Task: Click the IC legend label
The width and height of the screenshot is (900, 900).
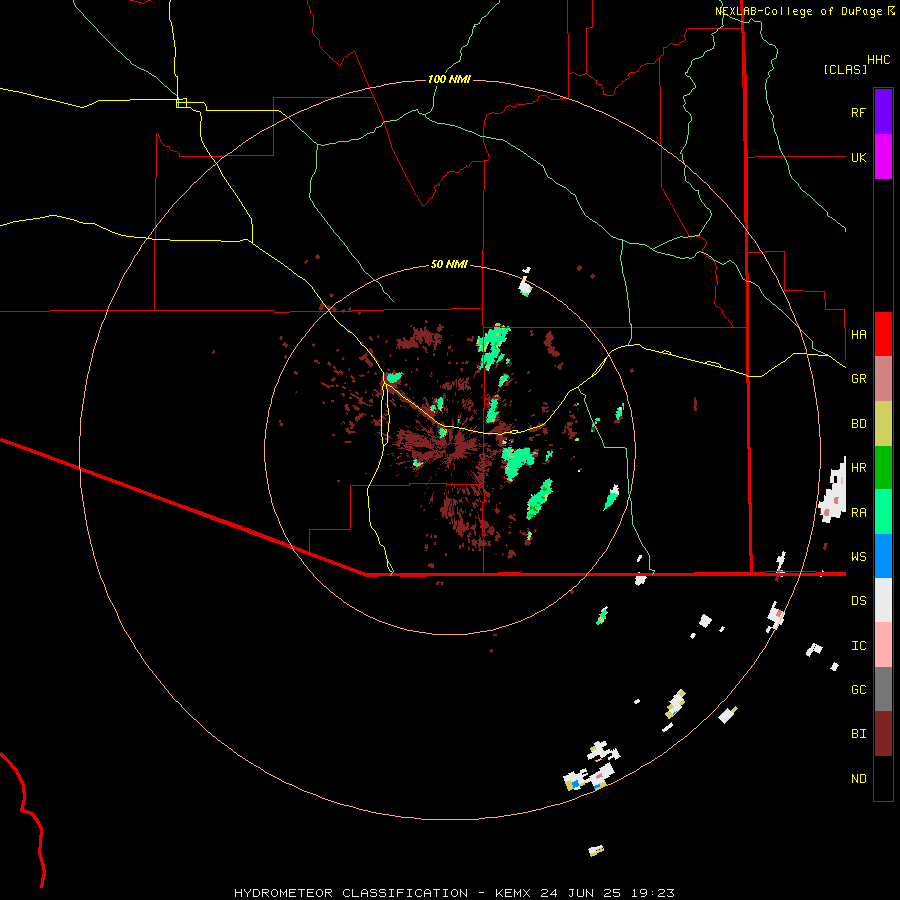Action: (x=858, y=646)
